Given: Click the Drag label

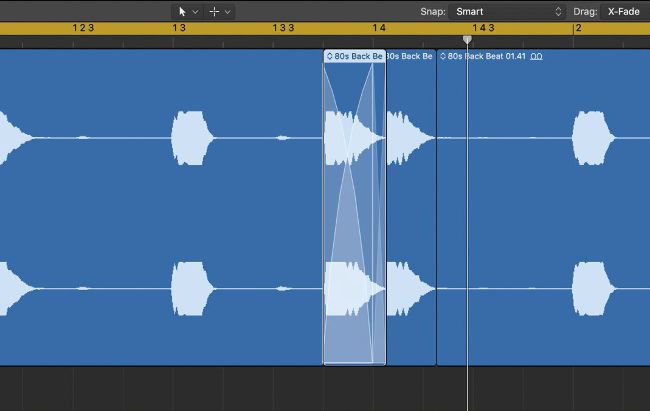Looking at the screenshot, I should click(585, 12).
